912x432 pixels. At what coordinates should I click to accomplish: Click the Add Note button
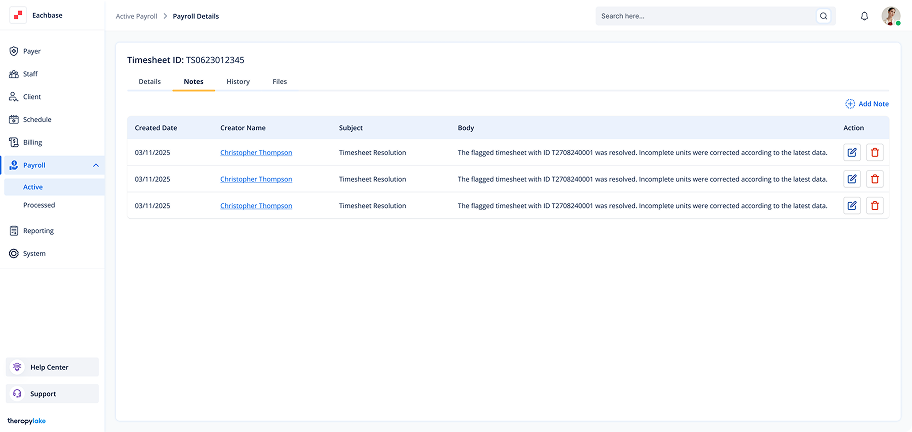(866, 104)
